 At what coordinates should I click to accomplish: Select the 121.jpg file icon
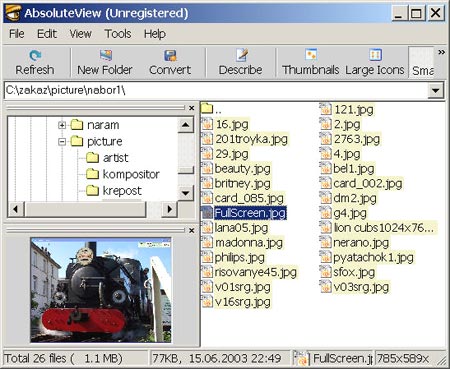coord(325,109)
